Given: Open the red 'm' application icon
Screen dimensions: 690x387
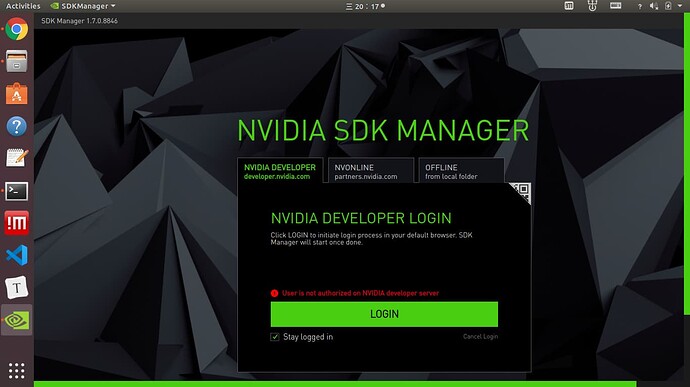Looking at the screenshot, I should (x=17, y=223).
